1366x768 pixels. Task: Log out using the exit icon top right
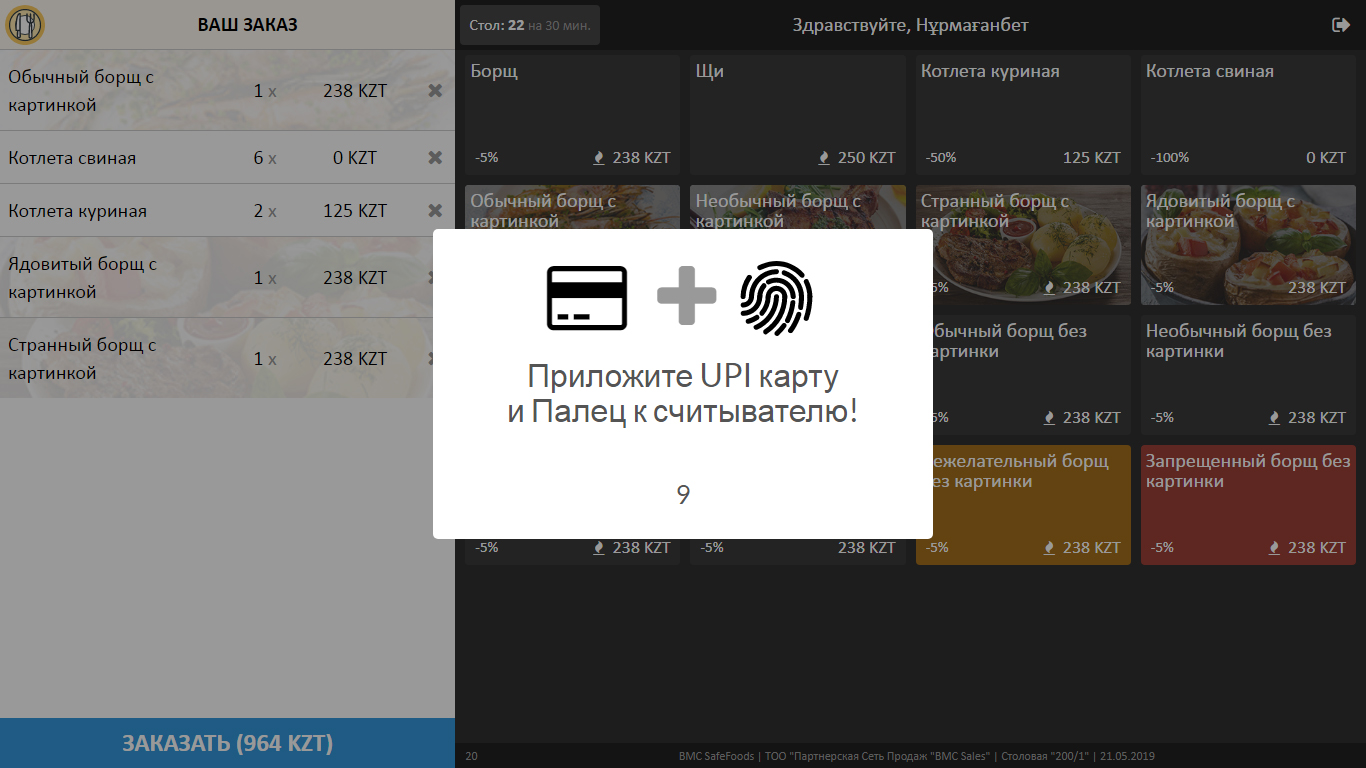pyautogui.click(x=1341, y=24)
